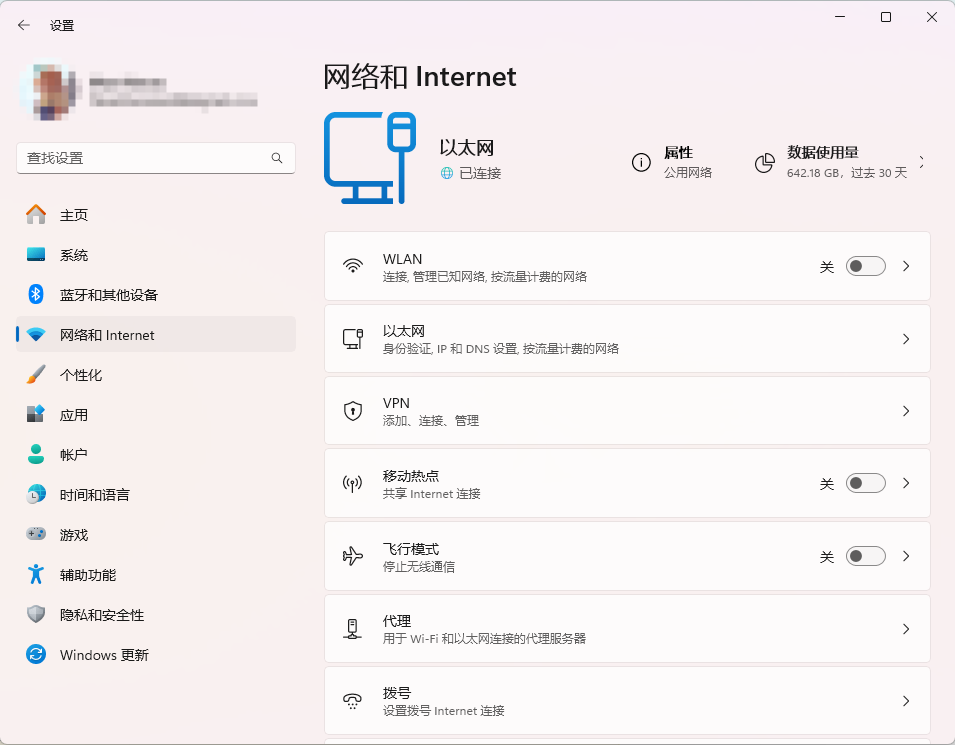
Task: Click the Ethernet row monitor icon
Action: [353, 339]
